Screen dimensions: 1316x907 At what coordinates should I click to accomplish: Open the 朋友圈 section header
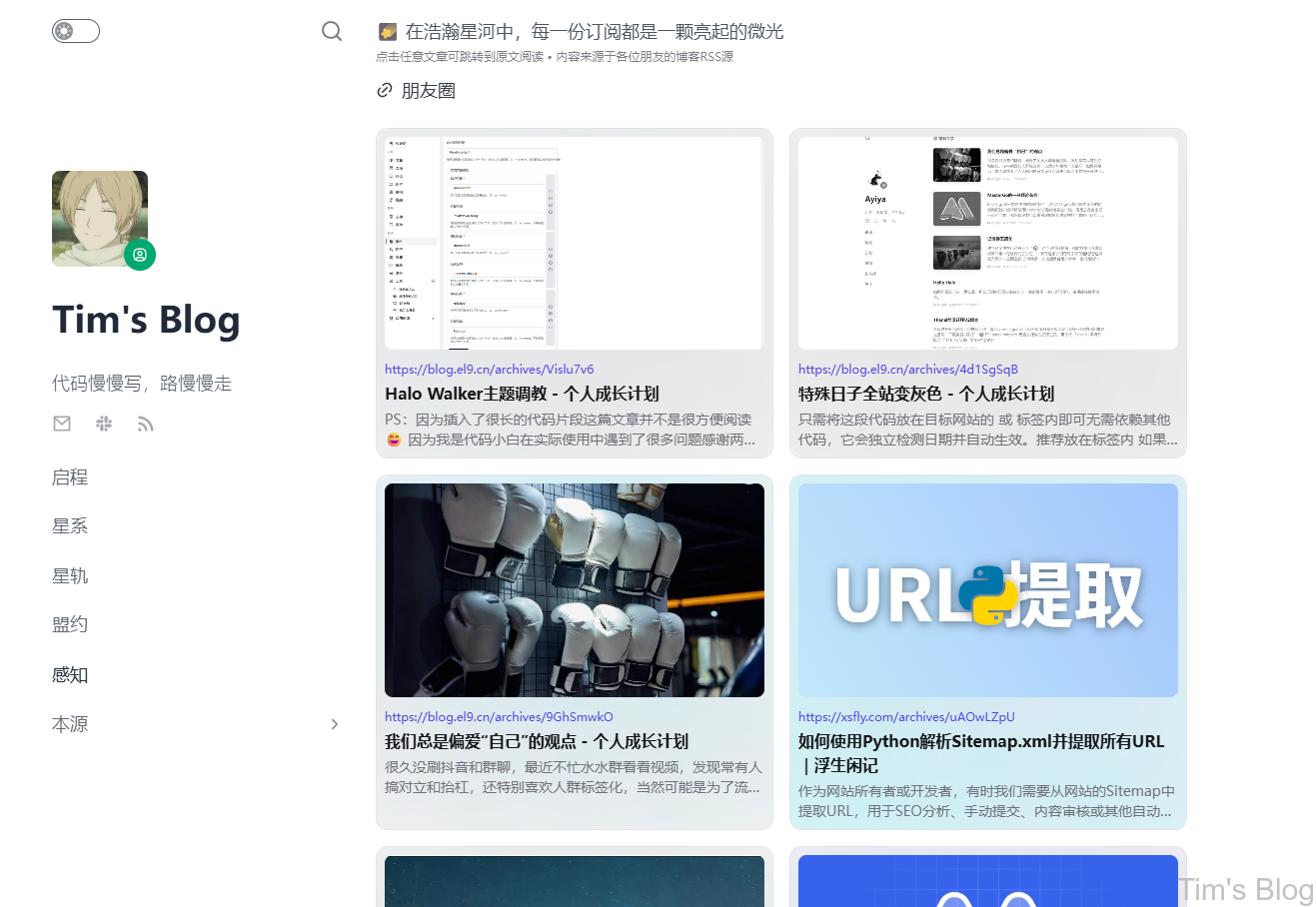427,90
